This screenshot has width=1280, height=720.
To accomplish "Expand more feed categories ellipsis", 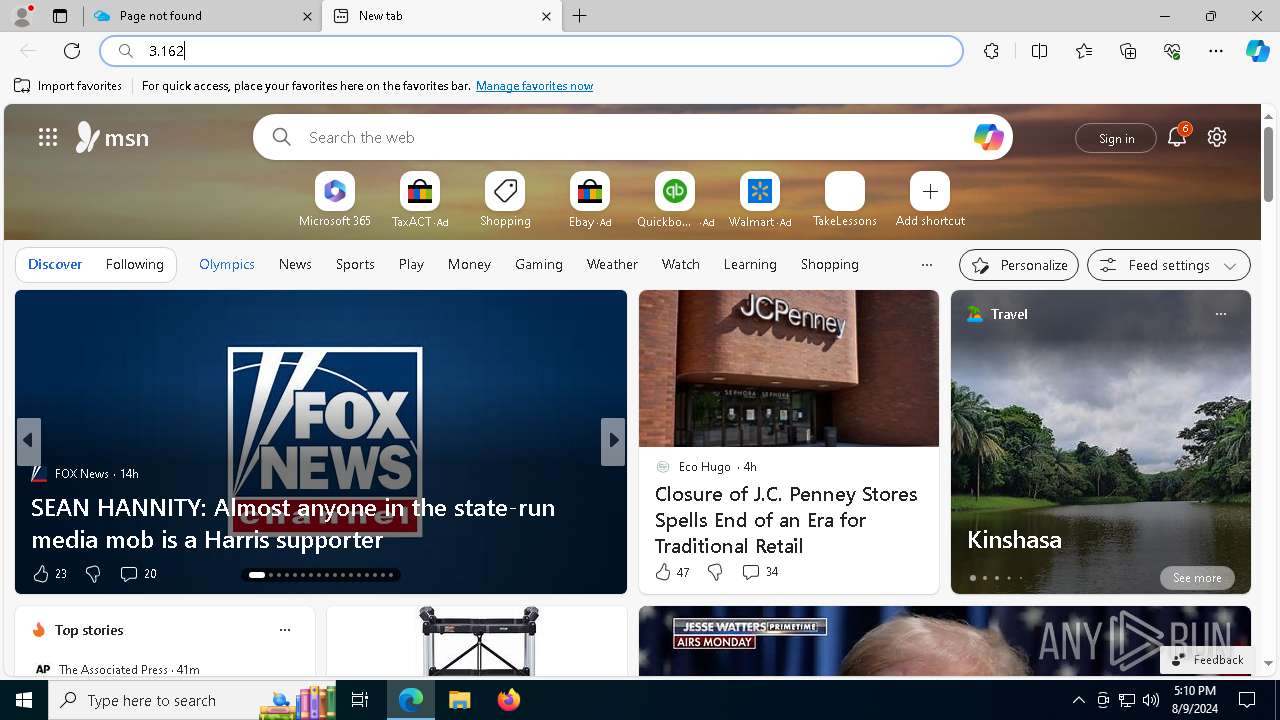I will 927,265.
